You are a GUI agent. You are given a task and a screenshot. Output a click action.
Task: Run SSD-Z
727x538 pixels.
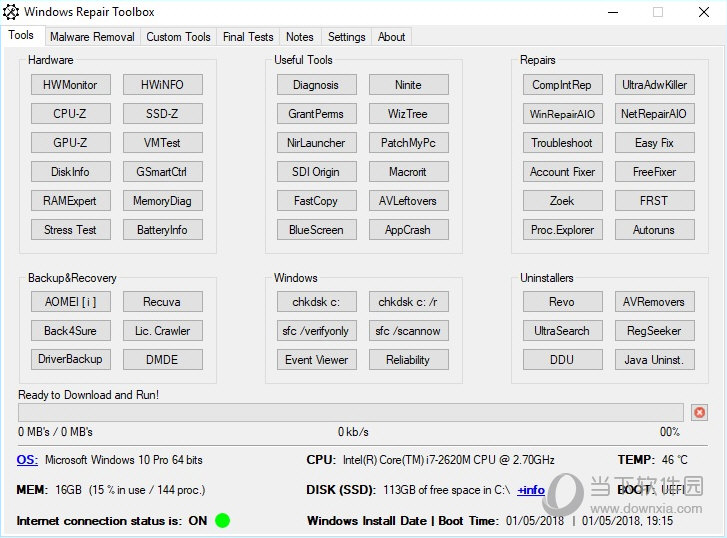[x=162, y=114]
